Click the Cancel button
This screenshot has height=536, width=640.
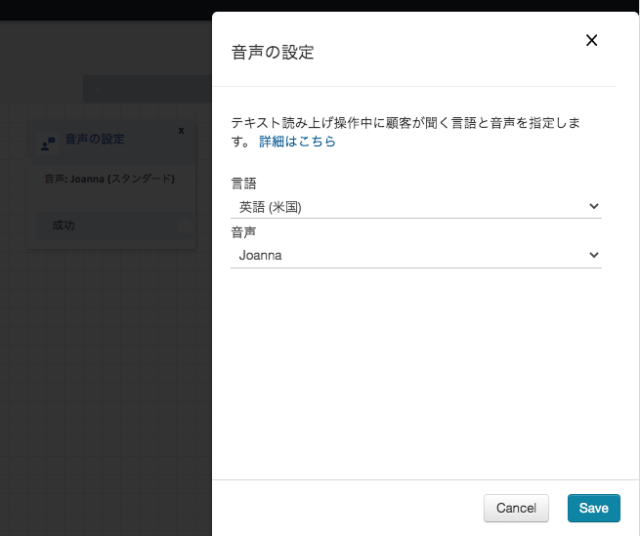516,508
